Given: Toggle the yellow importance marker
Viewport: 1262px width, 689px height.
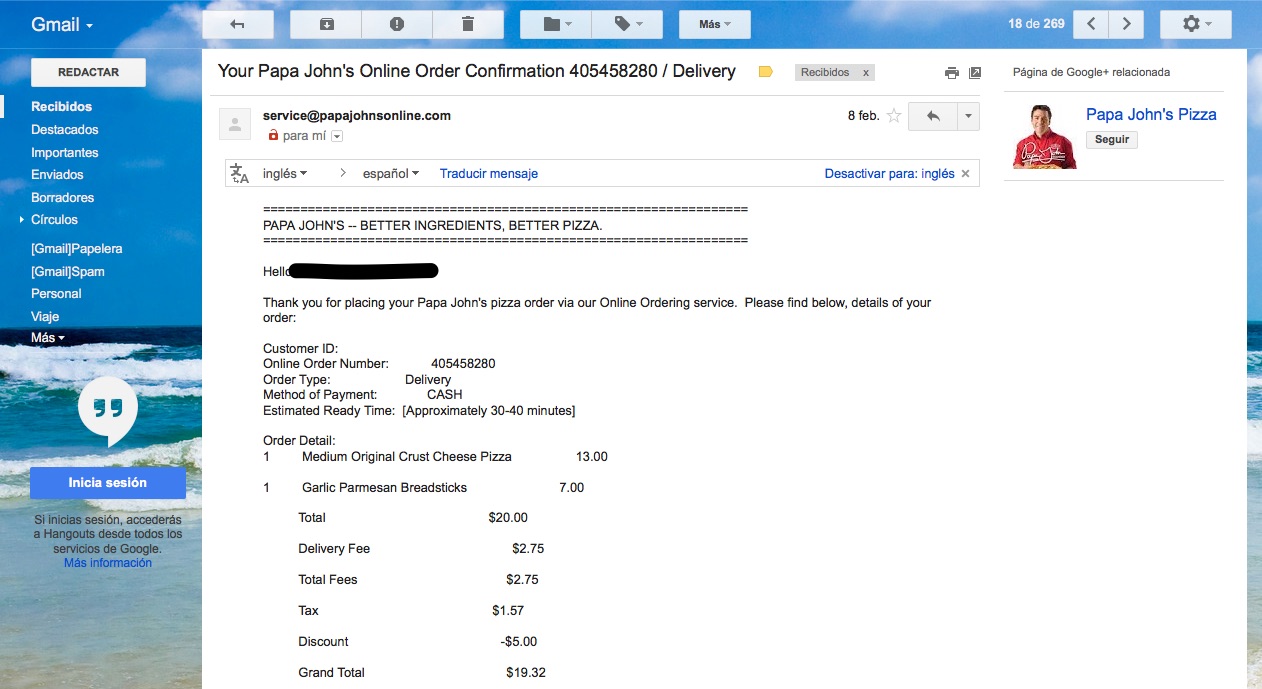Looking at the screenshot, I should click(x=766, y=72).
